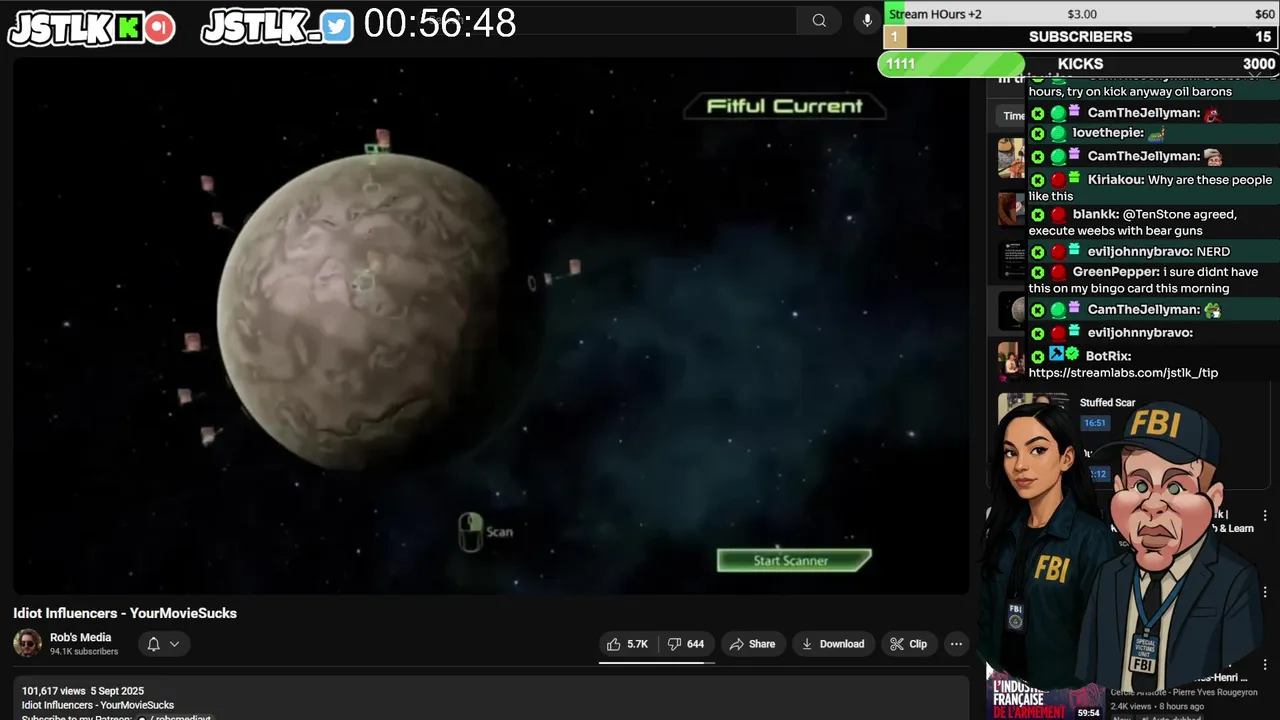1280x720 pixels.
Task: Open the streamlabs.com/jstlk_/tip link in chat
Action: tap(1123, 373)
